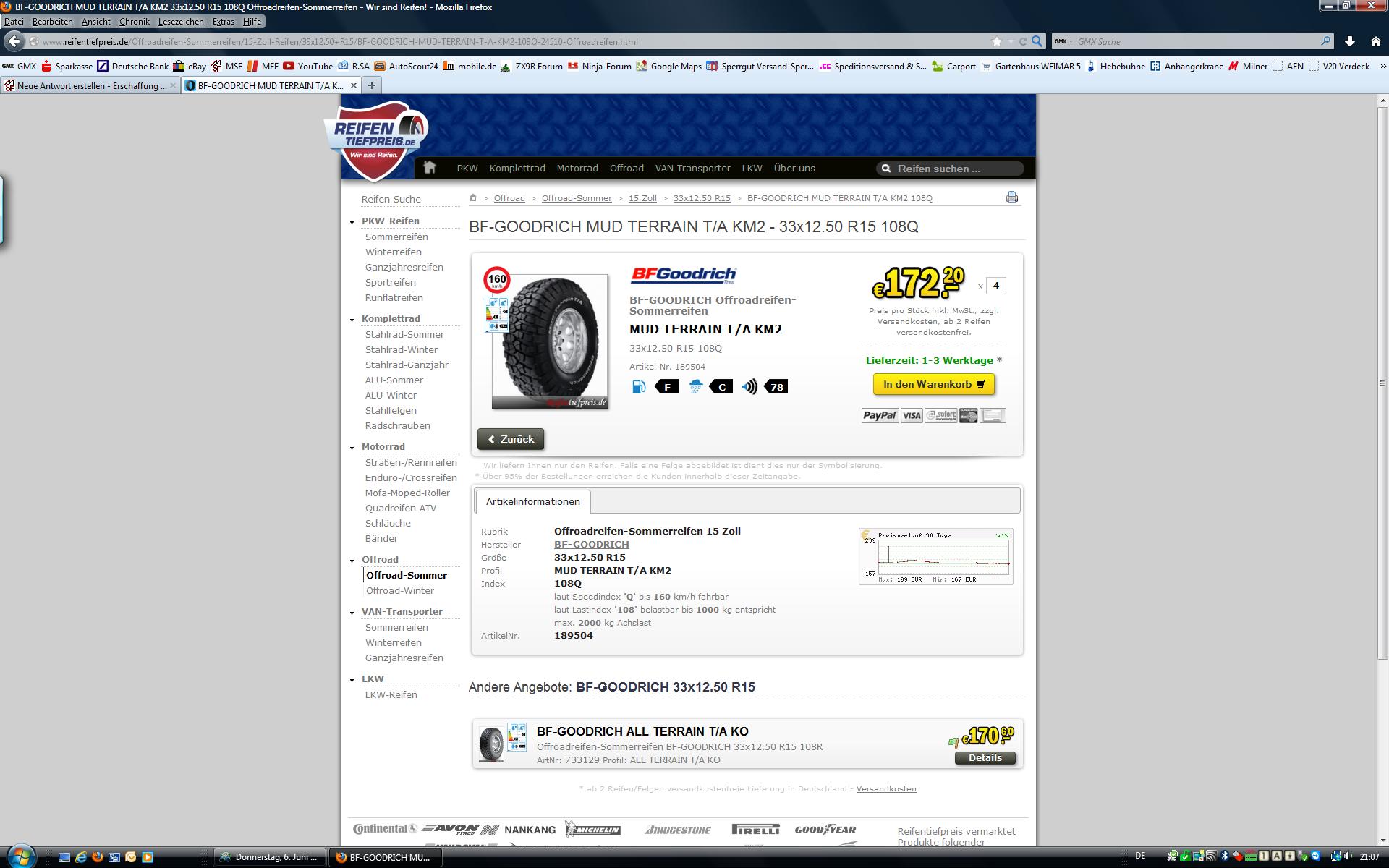
Task: Click the quantity input field showing 4
Action: click(995, 286)
